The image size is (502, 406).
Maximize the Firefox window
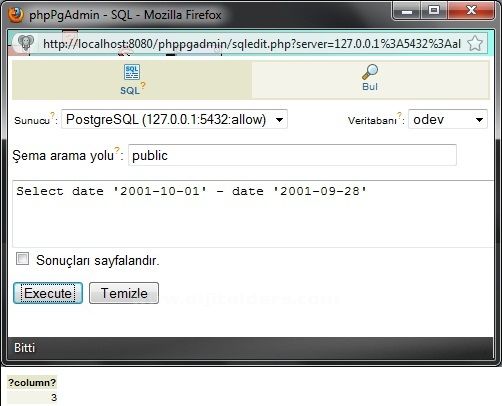434,11
